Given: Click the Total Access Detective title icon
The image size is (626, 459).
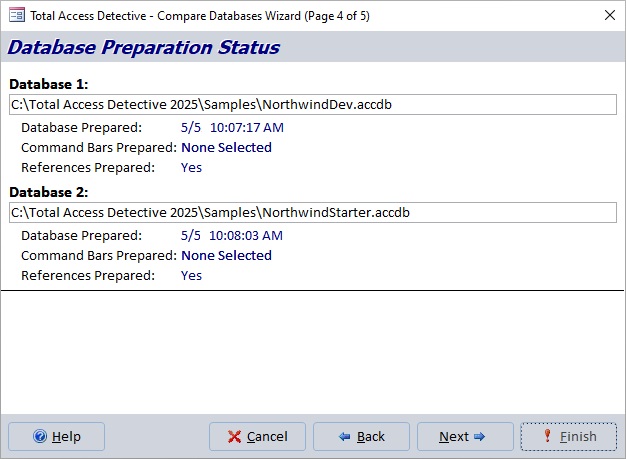Looking at the screenshot, I should (17, 16).
